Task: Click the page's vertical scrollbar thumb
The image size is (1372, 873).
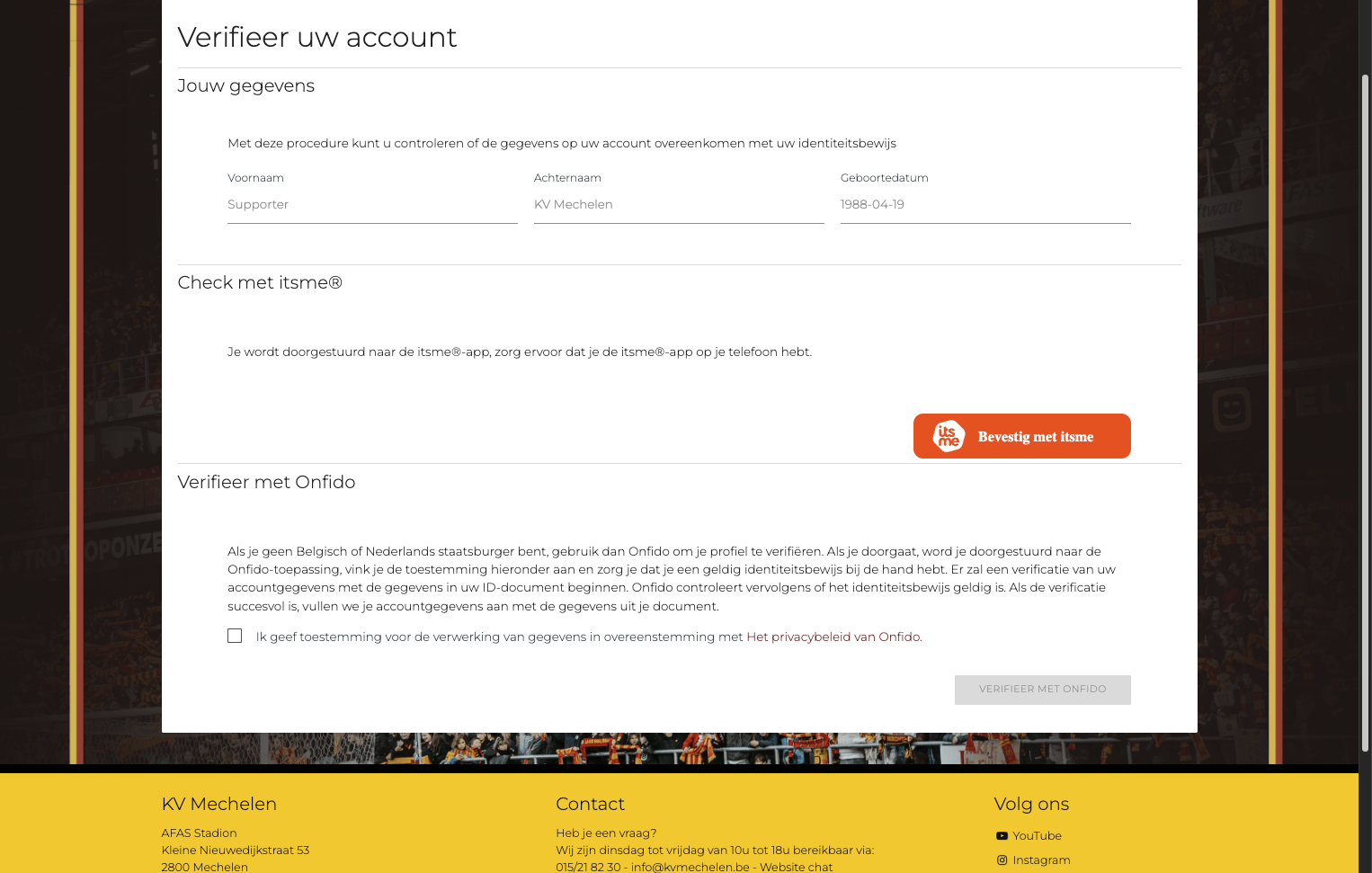Action: [1365, 414]
